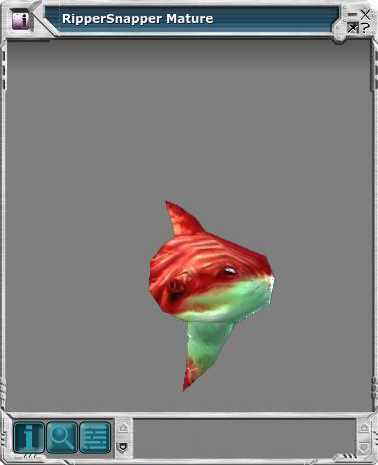Click the RipperSnapper Mature title text

pyautogui.click(x=138, y=19)
